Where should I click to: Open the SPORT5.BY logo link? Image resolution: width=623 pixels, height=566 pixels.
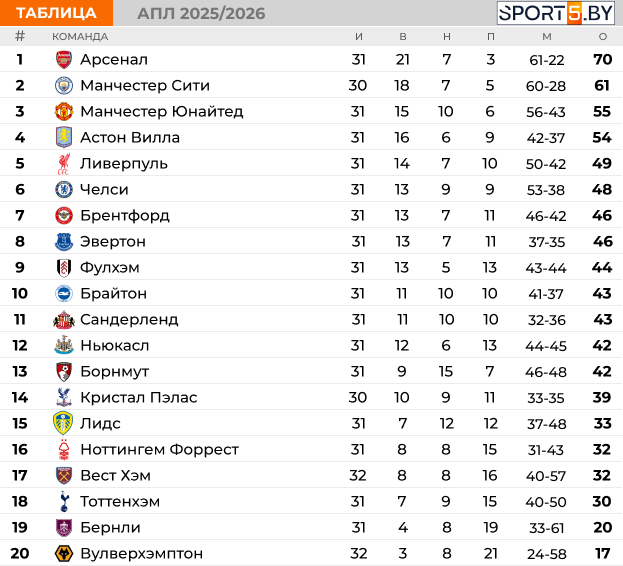[557, 12]
